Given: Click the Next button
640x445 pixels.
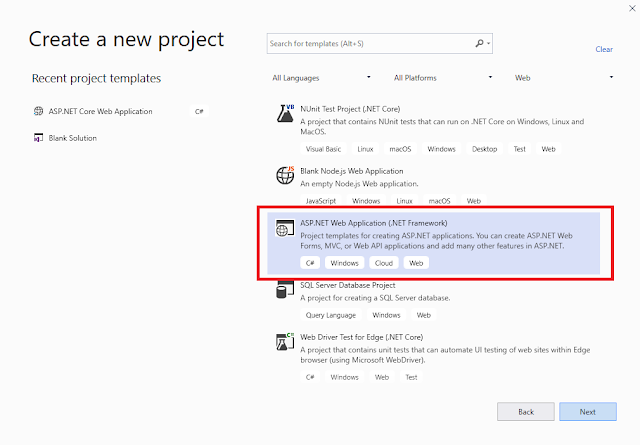Looking at the screenshot, I should 588,412.
